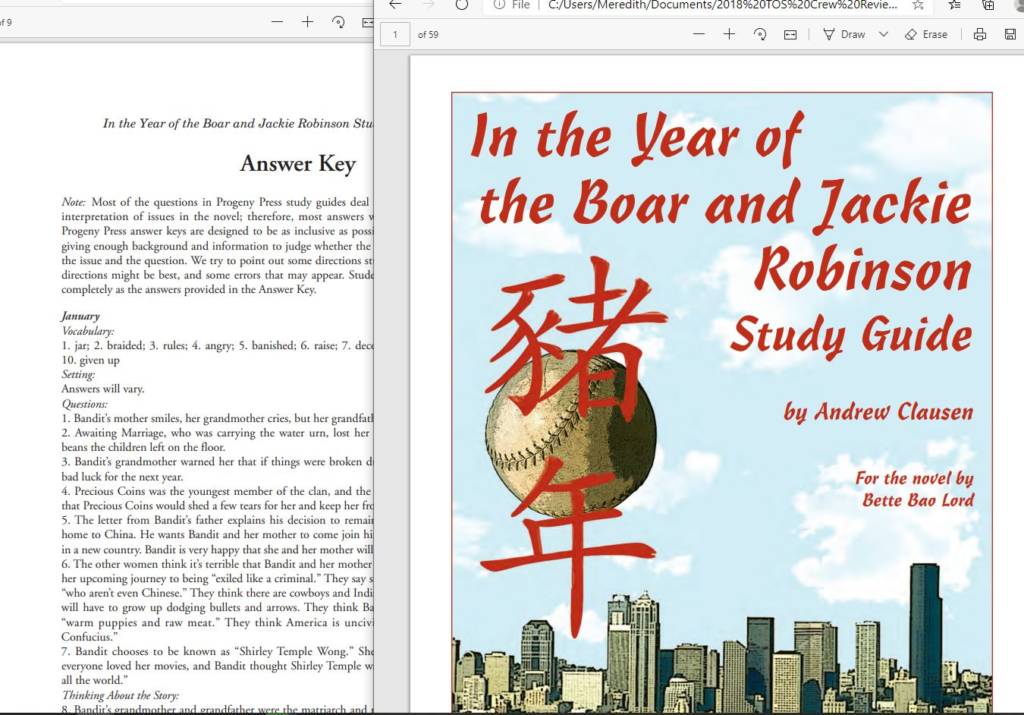Click 'Study Guide' on the cover

tap(852, 335)
